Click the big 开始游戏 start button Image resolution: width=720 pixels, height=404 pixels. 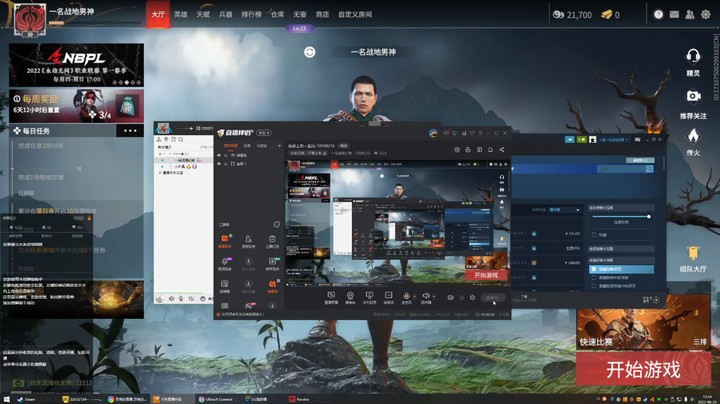(643, 369)
